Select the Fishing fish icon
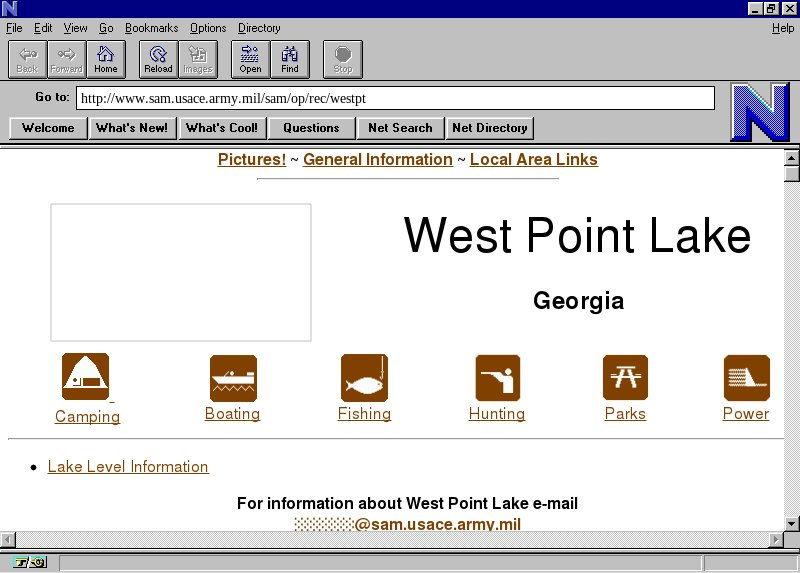 tap(364, 378)
